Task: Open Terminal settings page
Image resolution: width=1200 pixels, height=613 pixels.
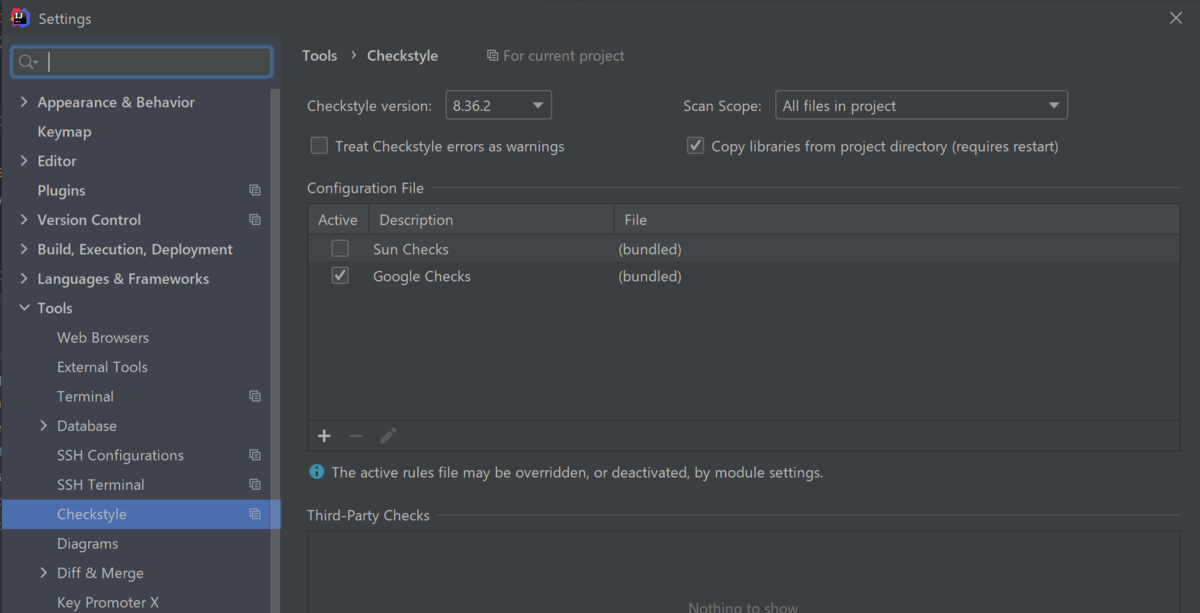Action: [x=85, y=396]
